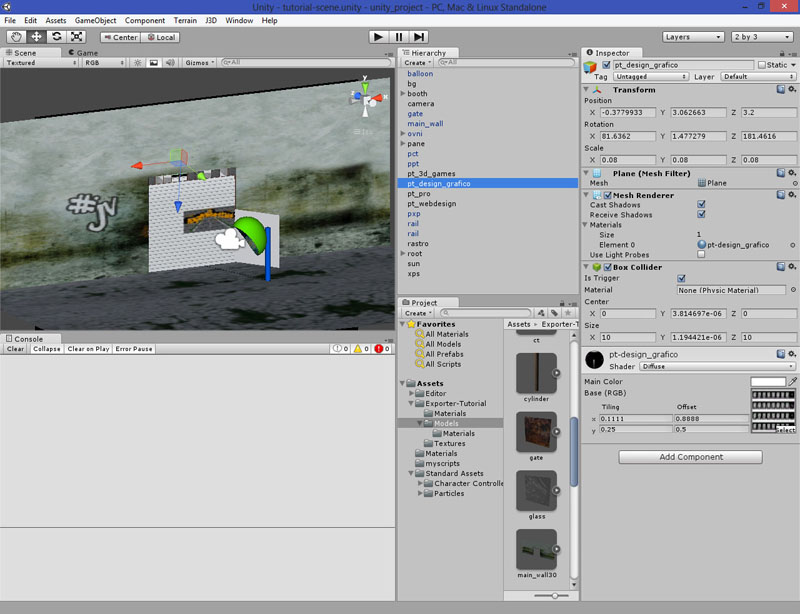Select the Rotate tool in the toolbar
Screen dimensions: 800x614
pyautogui.click(x=56, y=37)
